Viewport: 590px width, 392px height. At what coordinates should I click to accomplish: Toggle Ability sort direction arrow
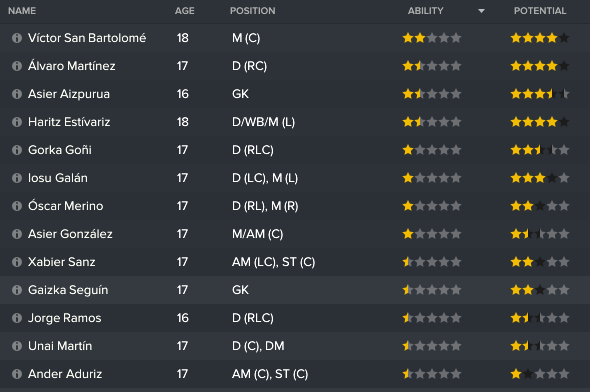click(x=481, y=11)
